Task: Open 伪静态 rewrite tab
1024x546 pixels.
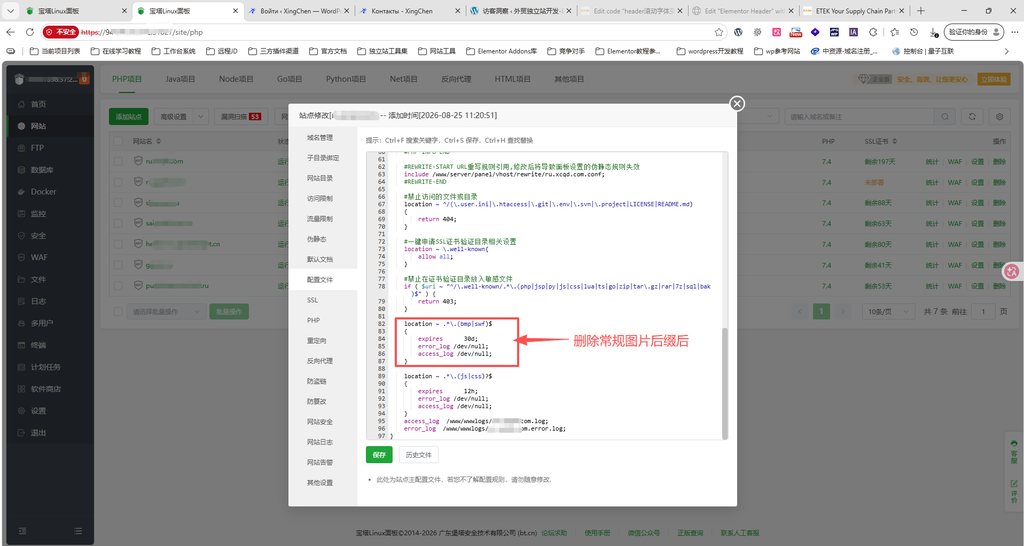Action: 317,239
